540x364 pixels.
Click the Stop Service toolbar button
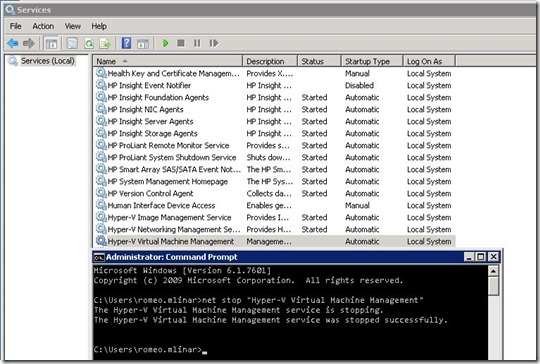[x=181, y=43]
